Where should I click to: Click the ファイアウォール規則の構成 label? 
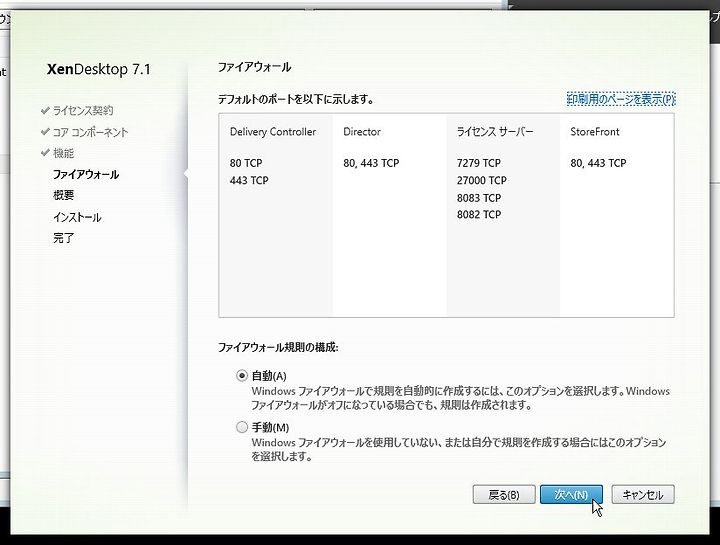point(278,348)
